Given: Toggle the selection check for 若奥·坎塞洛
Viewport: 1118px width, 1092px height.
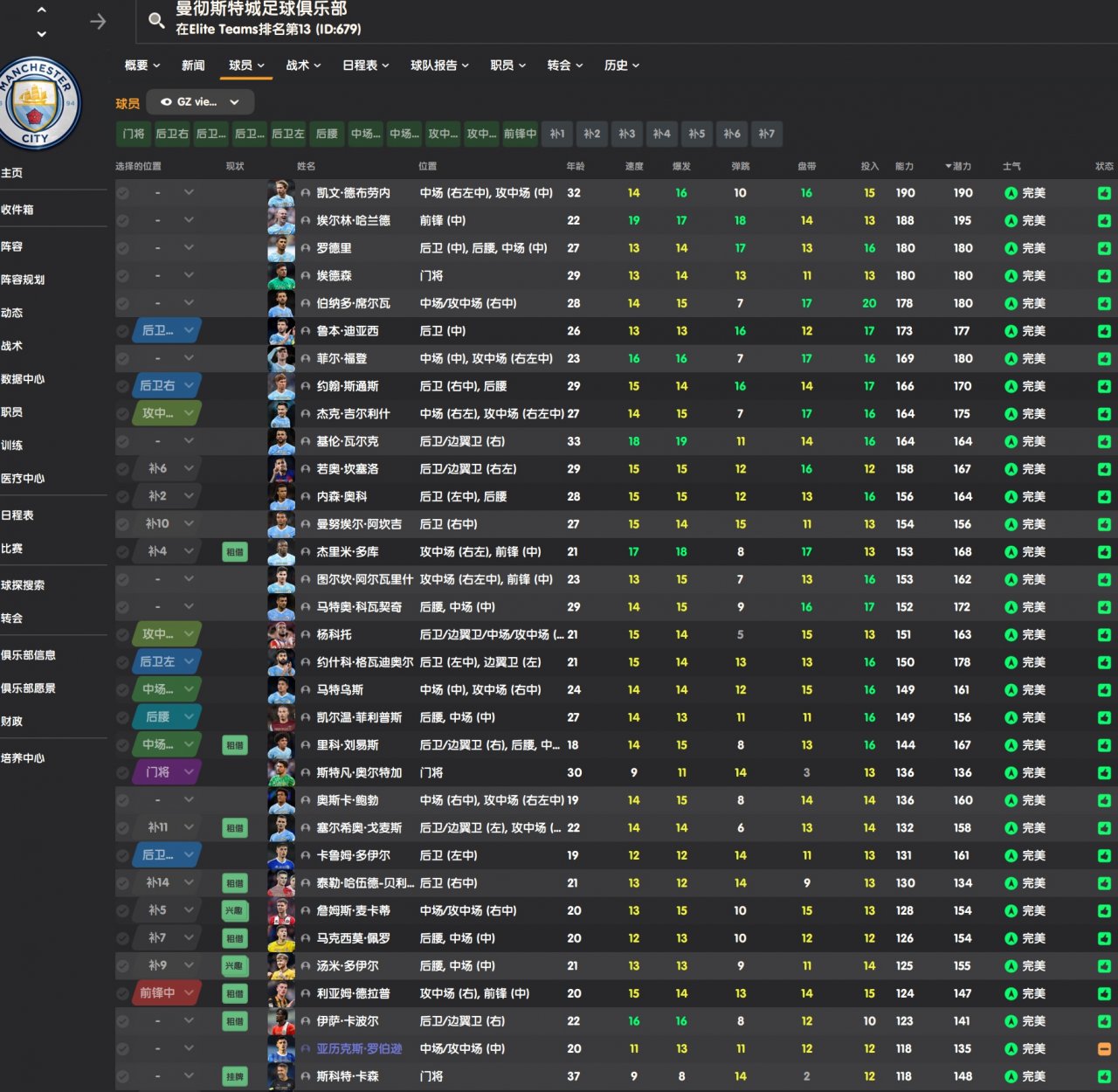Looking at the screenshot, I should (123, 469).
